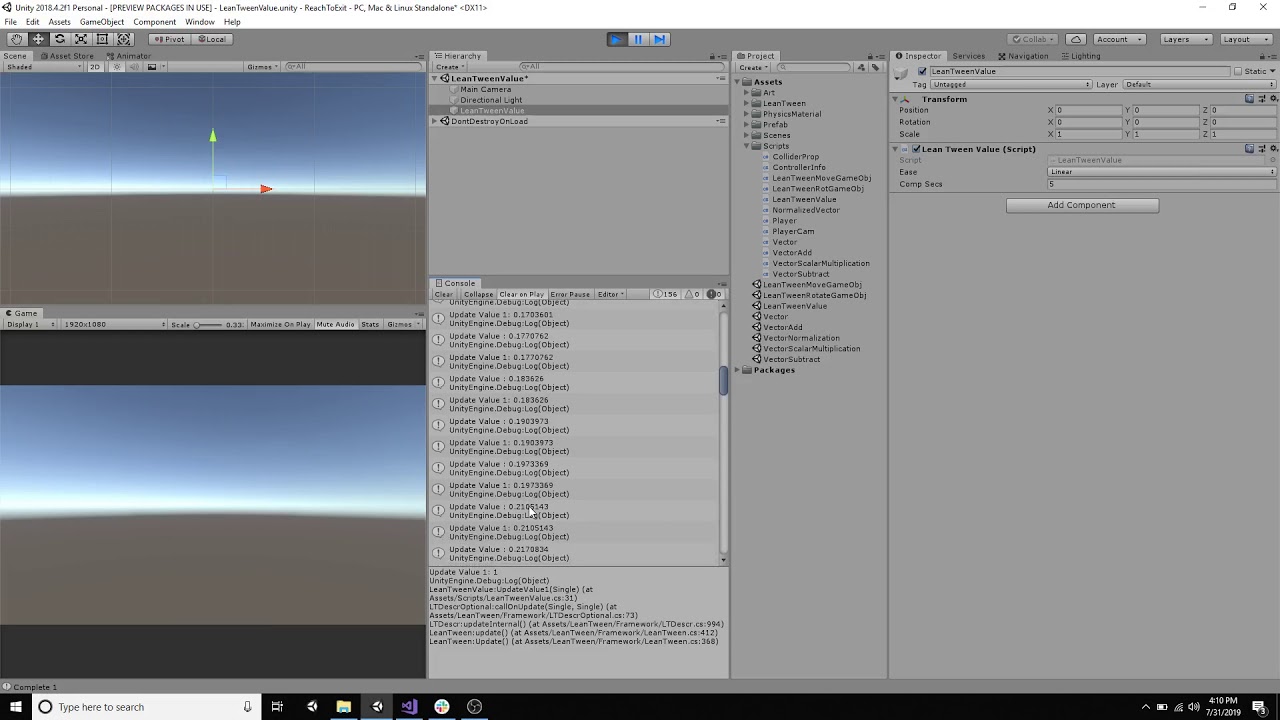The width and height of the screenshot is (1280, 720).
Task: Toggle Mute Audio in Game view
Action: click(335, 324)
